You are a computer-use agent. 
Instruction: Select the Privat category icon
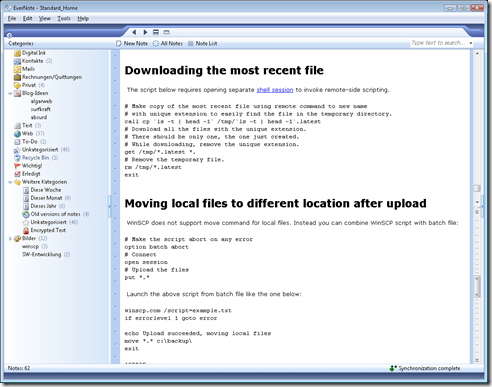[17, 85]
